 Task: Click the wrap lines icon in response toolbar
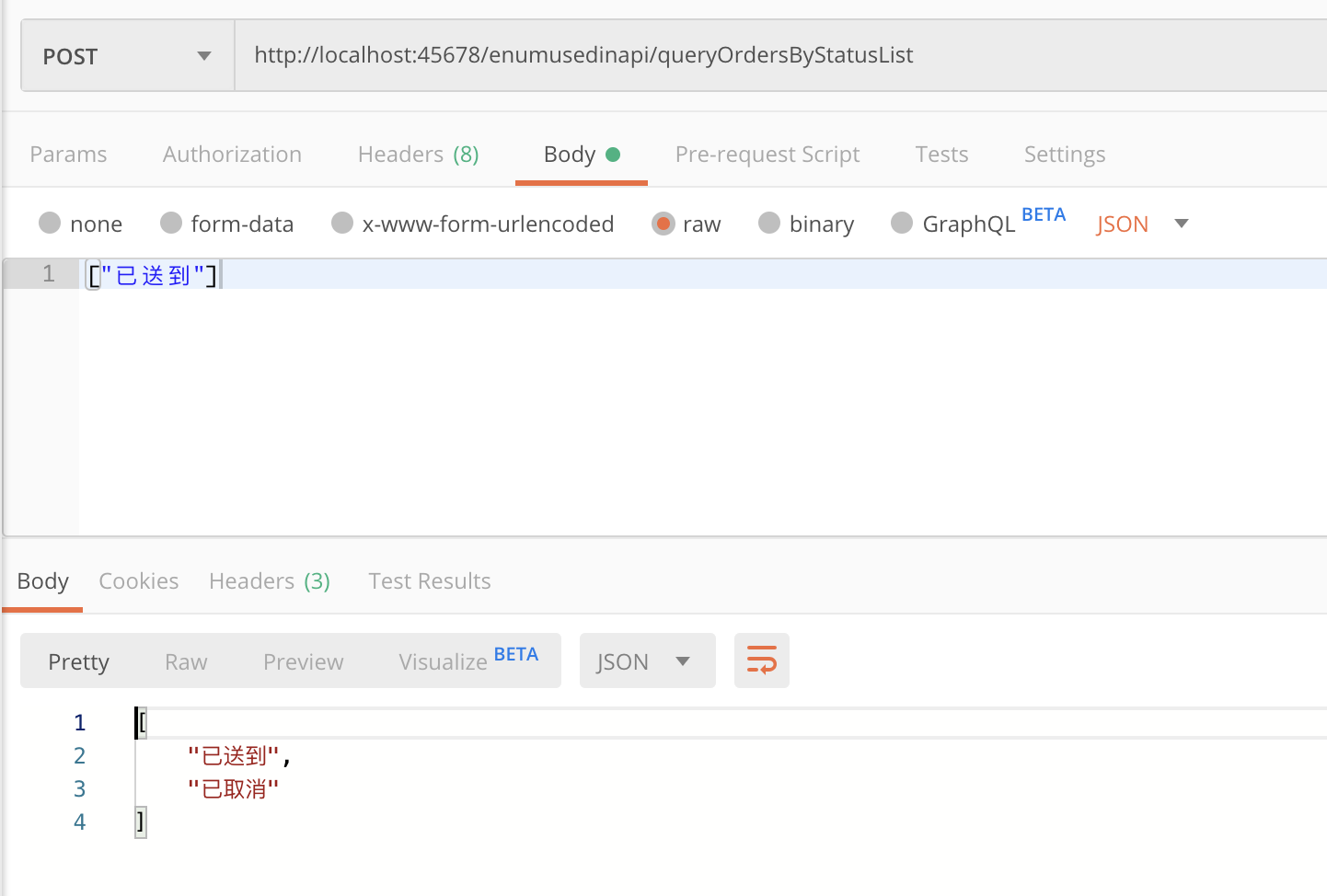tap(761, 661)
